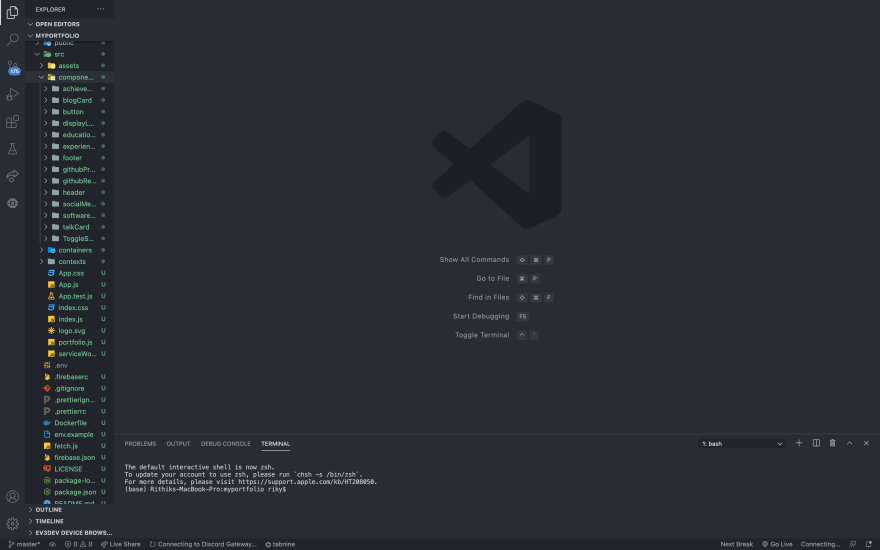Viewport: 880px width, 550px height.
Task: Open .firebaserc file
Action: [70, 377]
